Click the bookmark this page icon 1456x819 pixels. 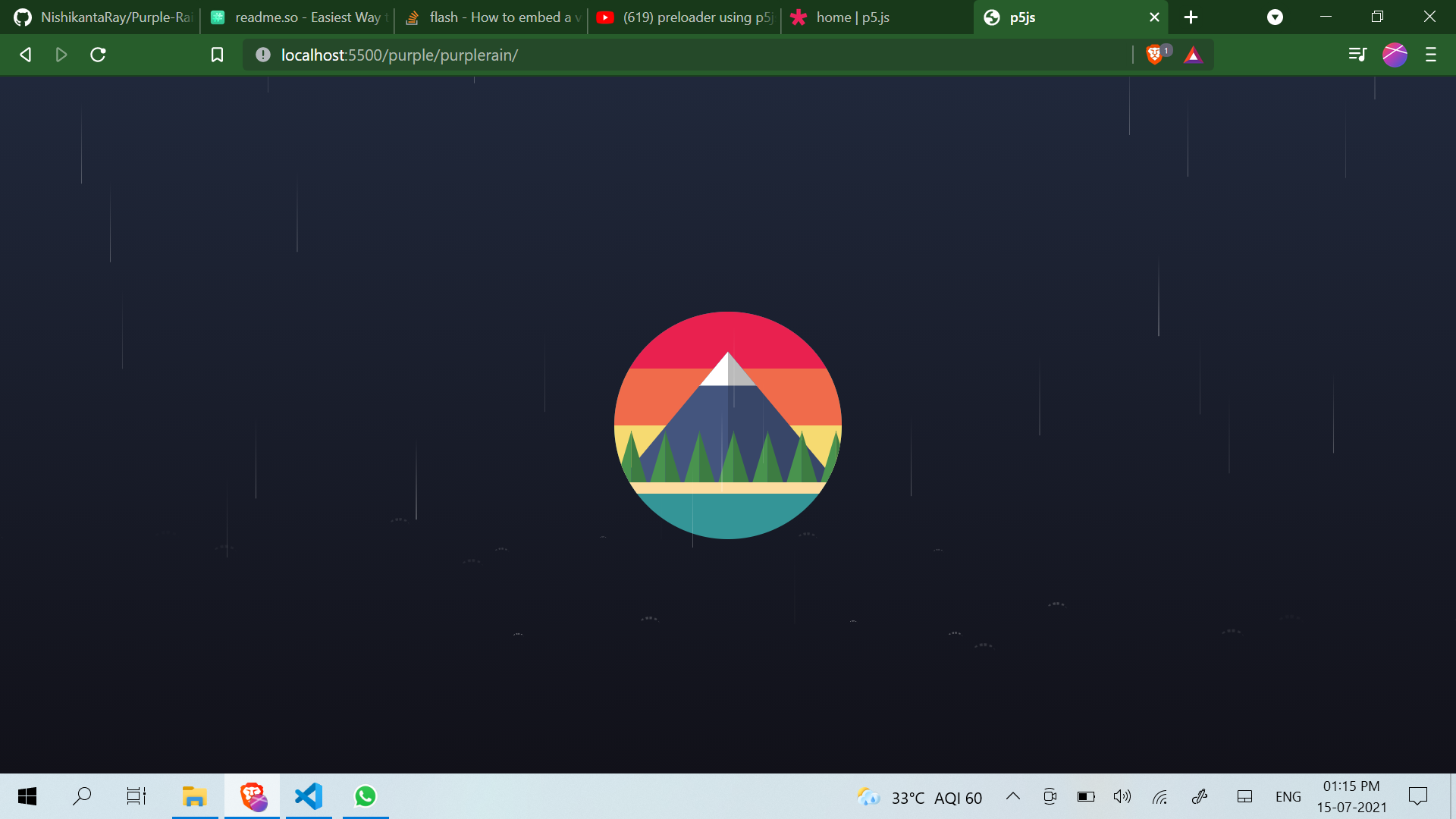tap(217, 55)
